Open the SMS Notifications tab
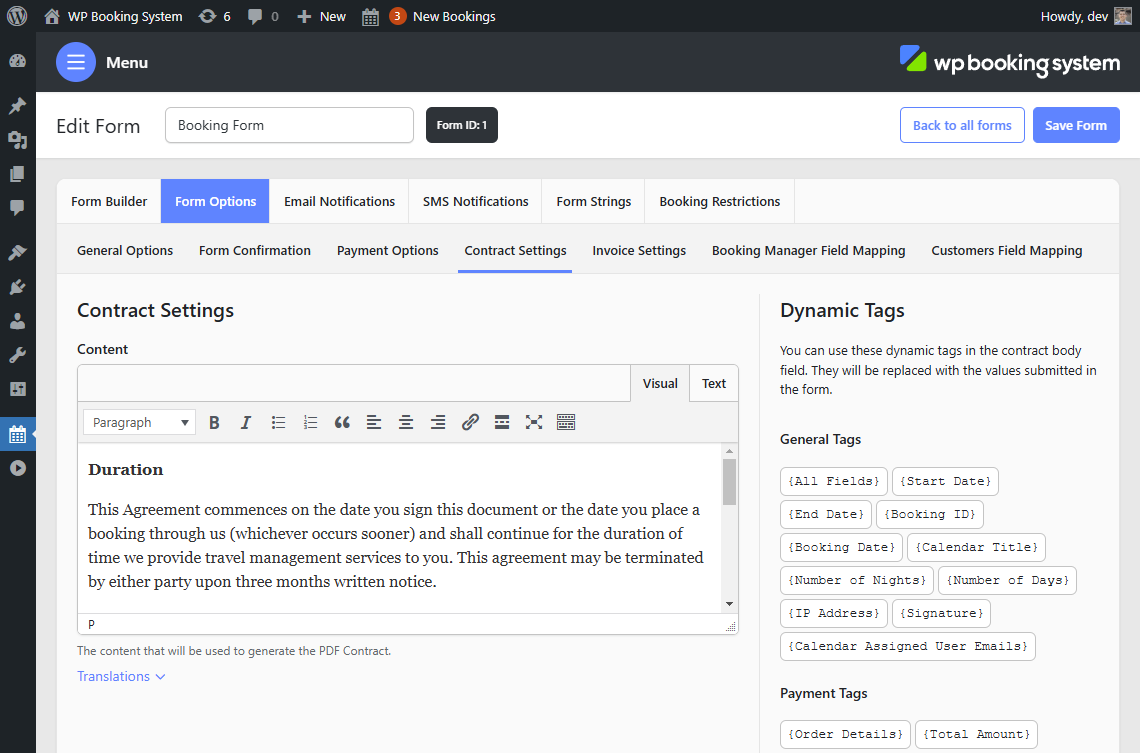Screen dimensions: 1140x753 [475, 201]
